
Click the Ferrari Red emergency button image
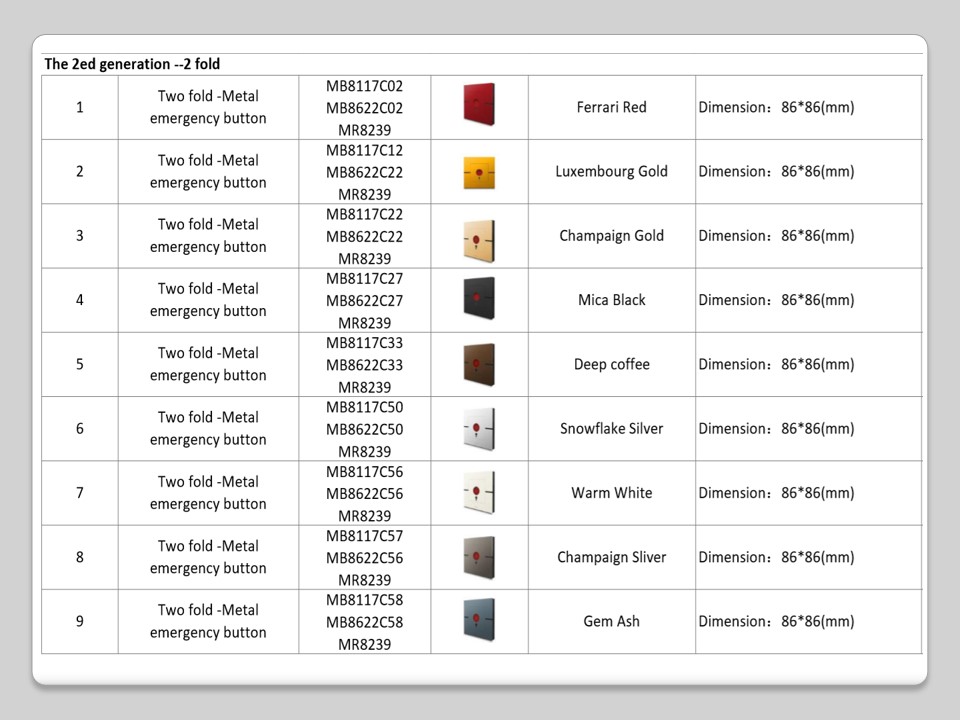pos(479,104)
